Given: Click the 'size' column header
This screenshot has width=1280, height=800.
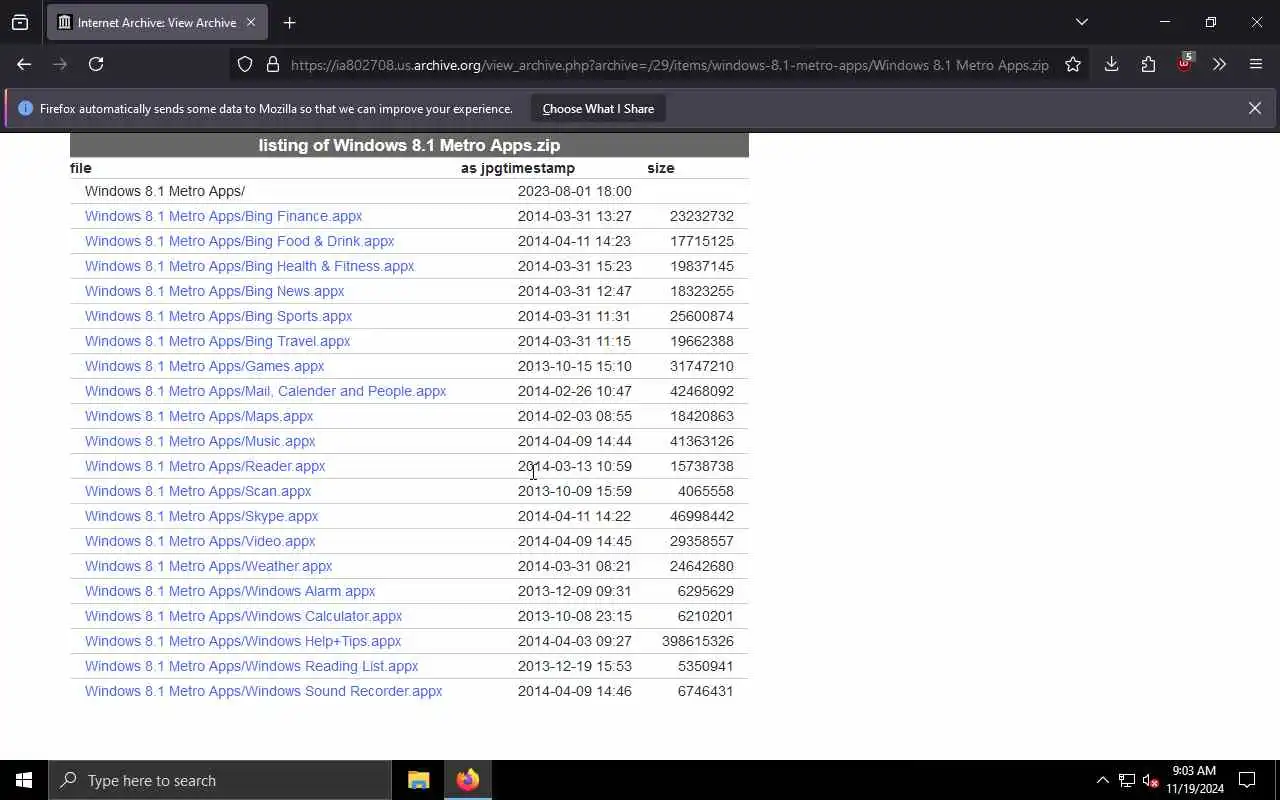Looking at the screenshot, I should 661,168.
